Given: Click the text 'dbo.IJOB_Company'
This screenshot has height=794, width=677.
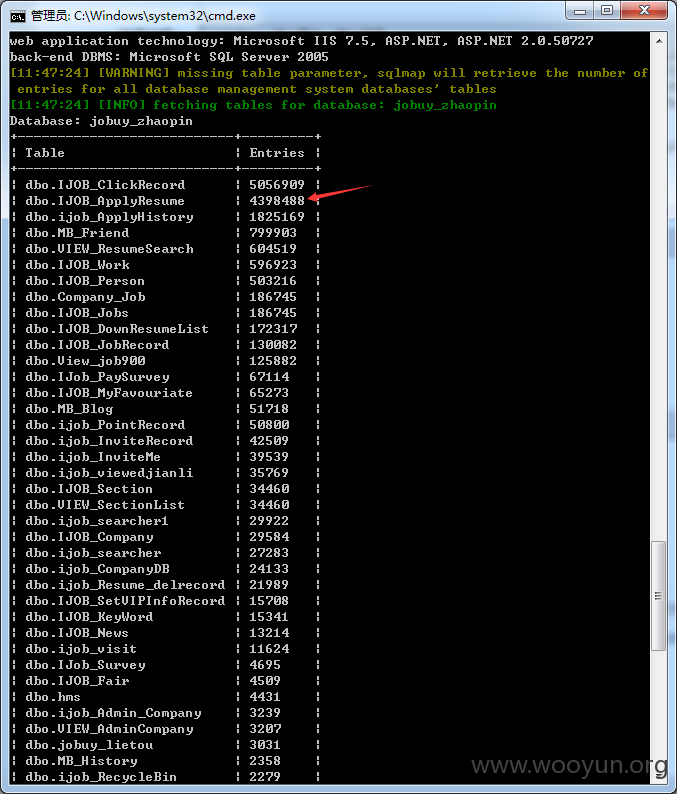Looking at the screenshot, I should coord(89,537).
